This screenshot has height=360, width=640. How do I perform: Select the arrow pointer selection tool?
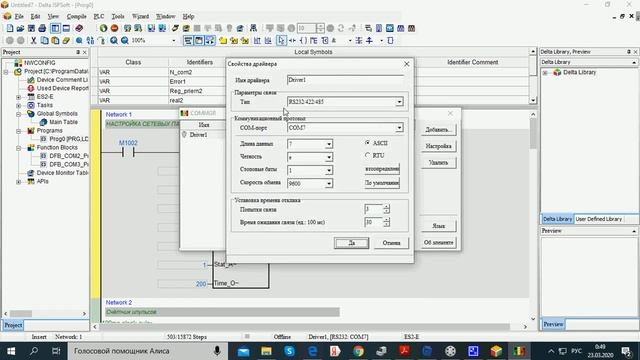pyautogui.click(x=281, y=40)
